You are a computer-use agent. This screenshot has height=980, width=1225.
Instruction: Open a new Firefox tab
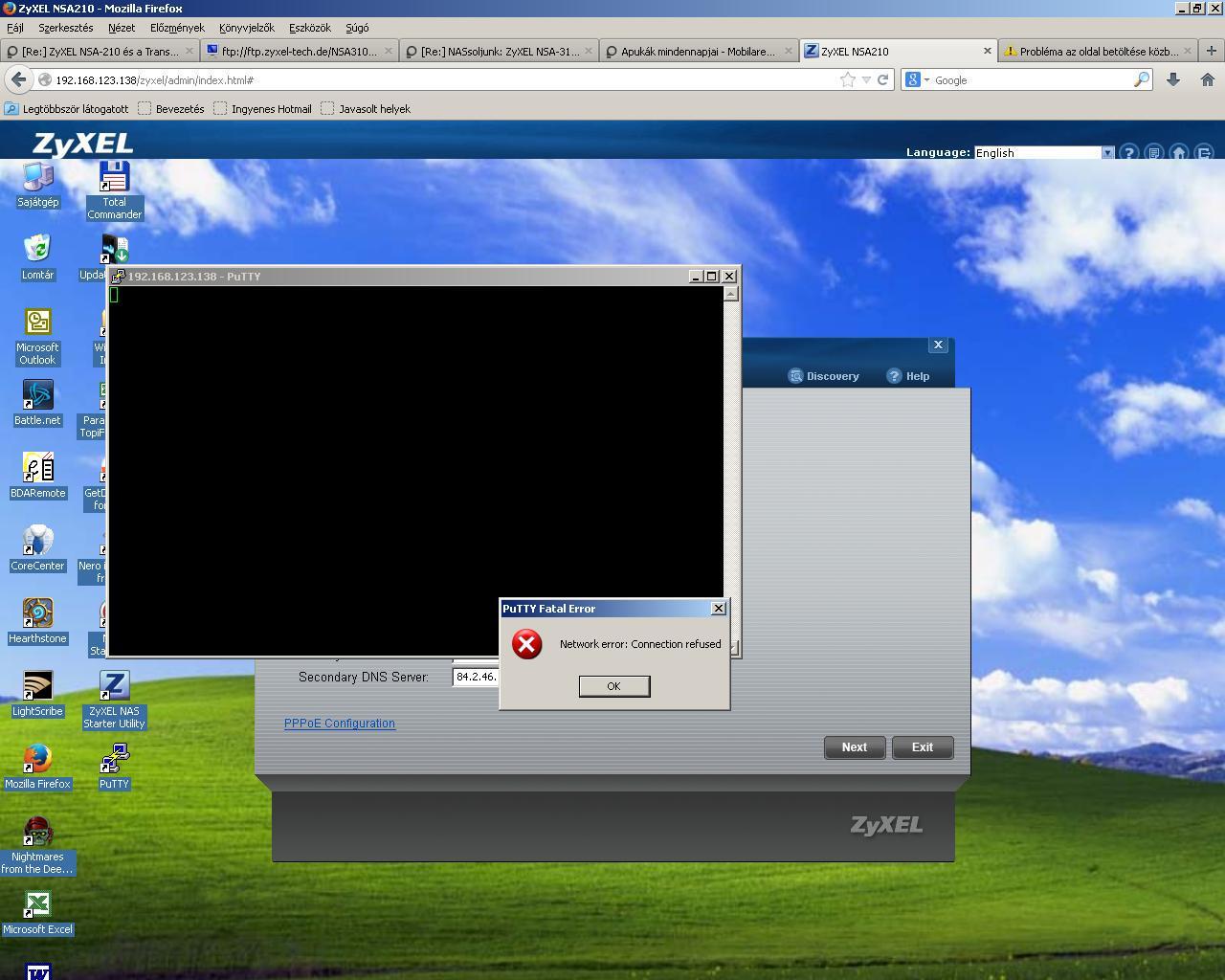pos(1211,51)
